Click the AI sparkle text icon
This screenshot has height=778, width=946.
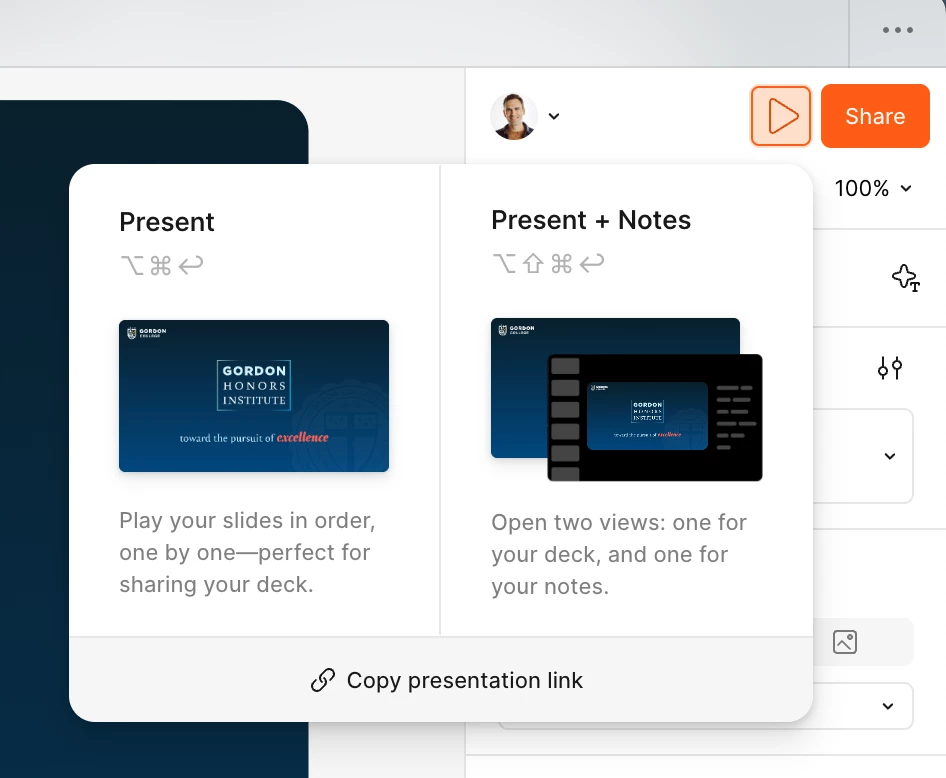(x=905, y=278)
